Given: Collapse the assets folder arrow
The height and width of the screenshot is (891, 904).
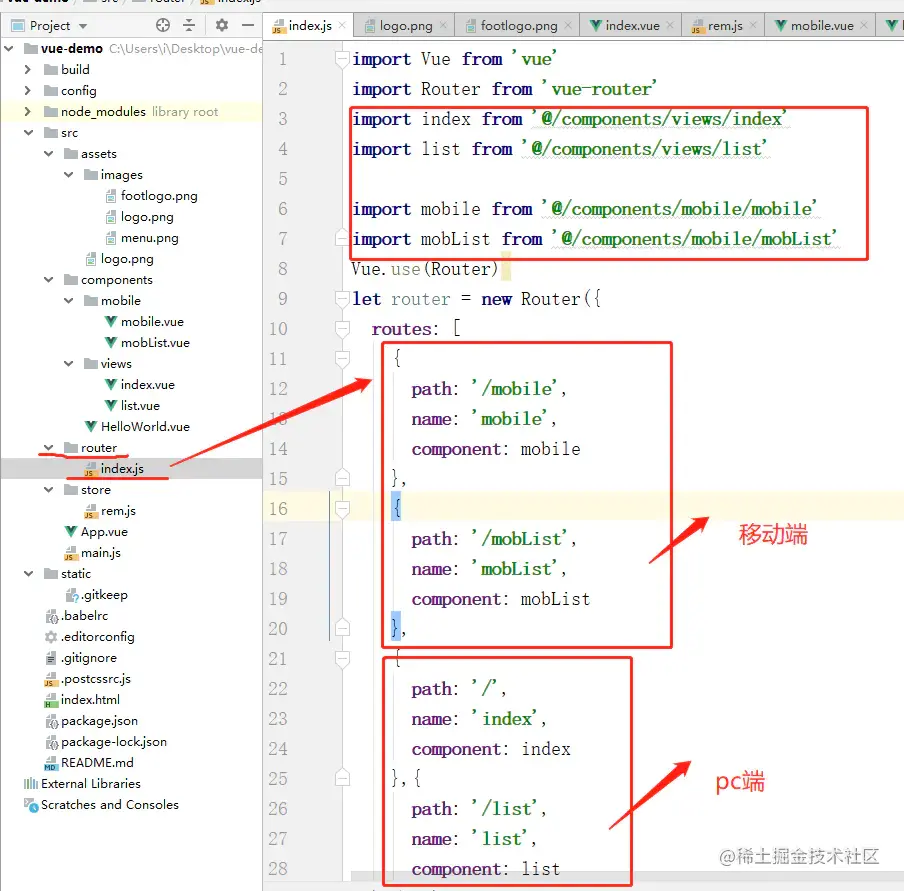Looking at the screenshot, I should 48,154.
